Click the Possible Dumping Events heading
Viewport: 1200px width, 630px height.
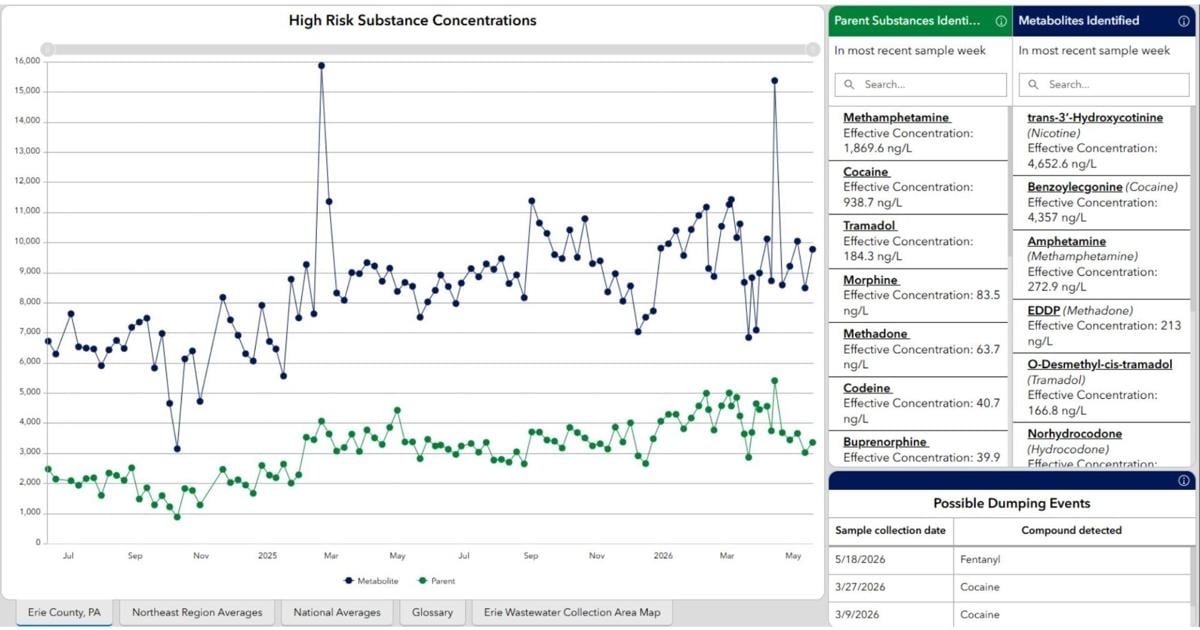(x=1011, y=504)
